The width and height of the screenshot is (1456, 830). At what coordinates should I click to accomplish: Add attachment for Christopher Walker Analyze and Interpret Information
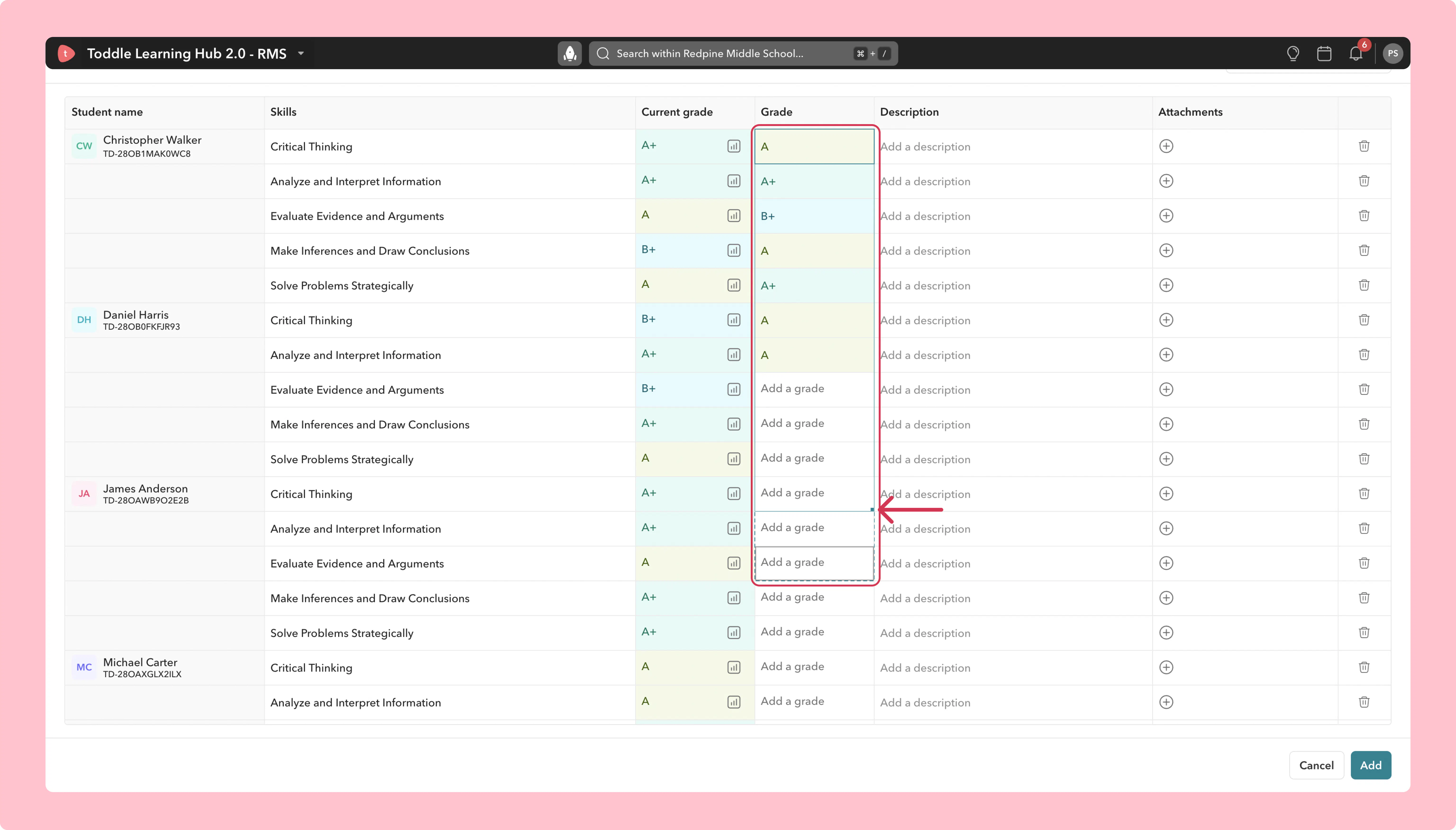1166,181
